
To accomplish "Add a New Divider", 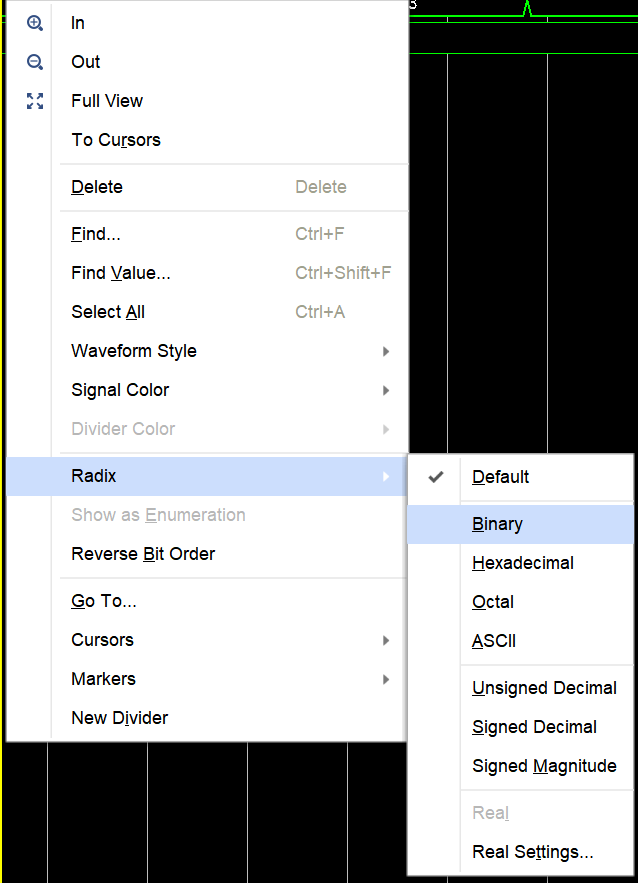I will coord(120,718).
